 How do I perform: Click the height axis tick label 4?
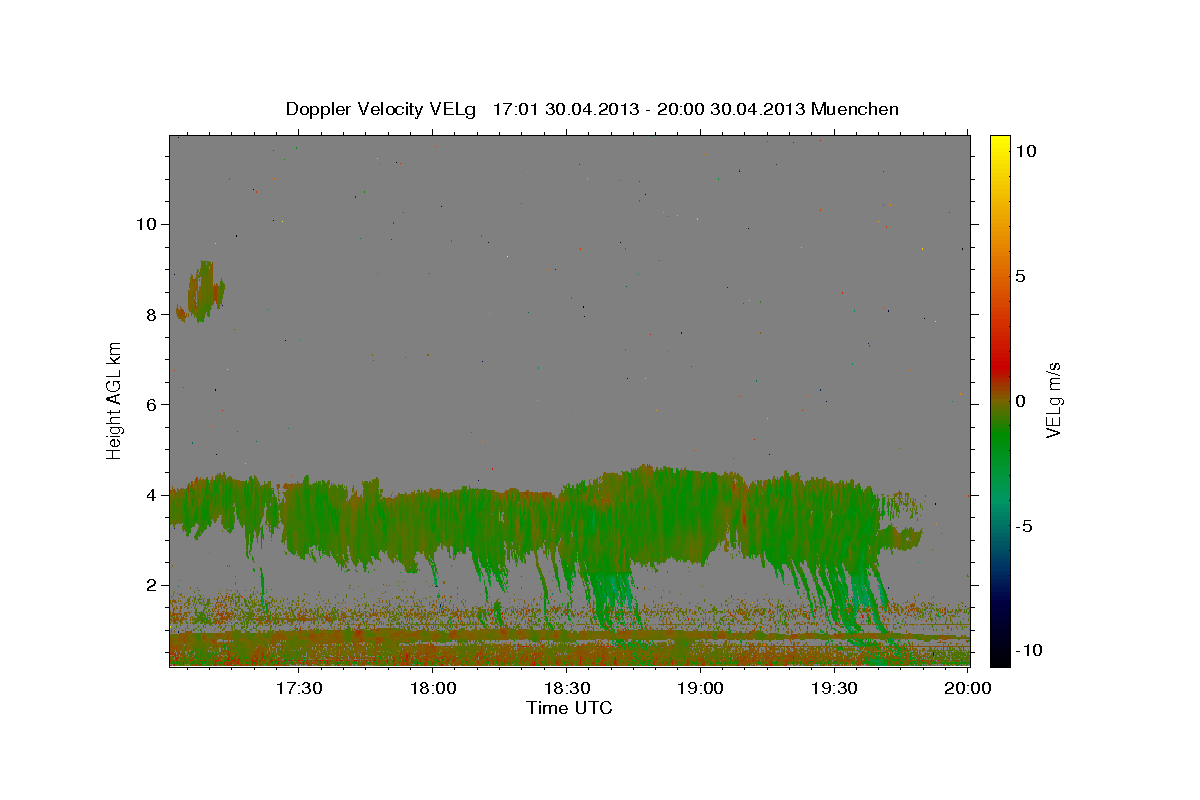(150, 495)
